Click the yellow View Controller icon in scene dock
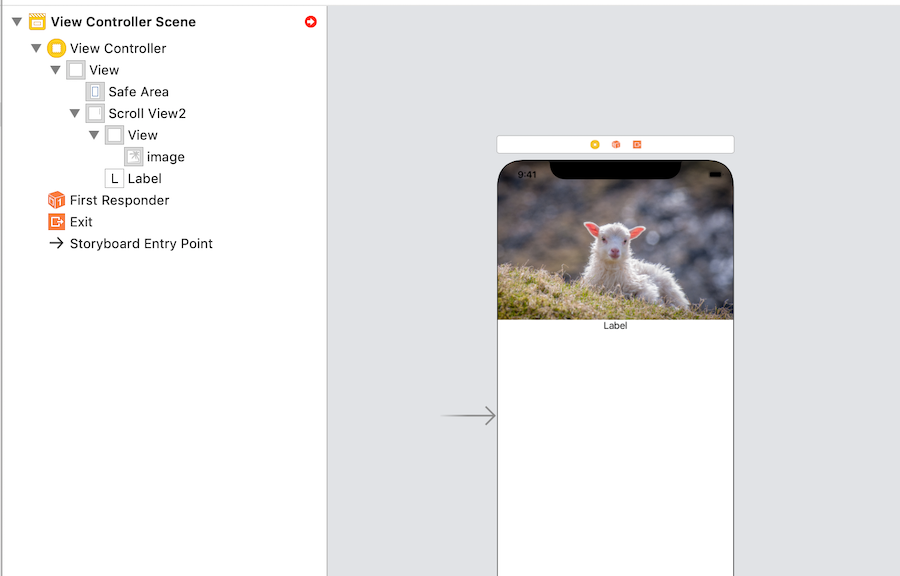This screenshot has width=900, height=576. pyautogui.click(x=596, y=143)
